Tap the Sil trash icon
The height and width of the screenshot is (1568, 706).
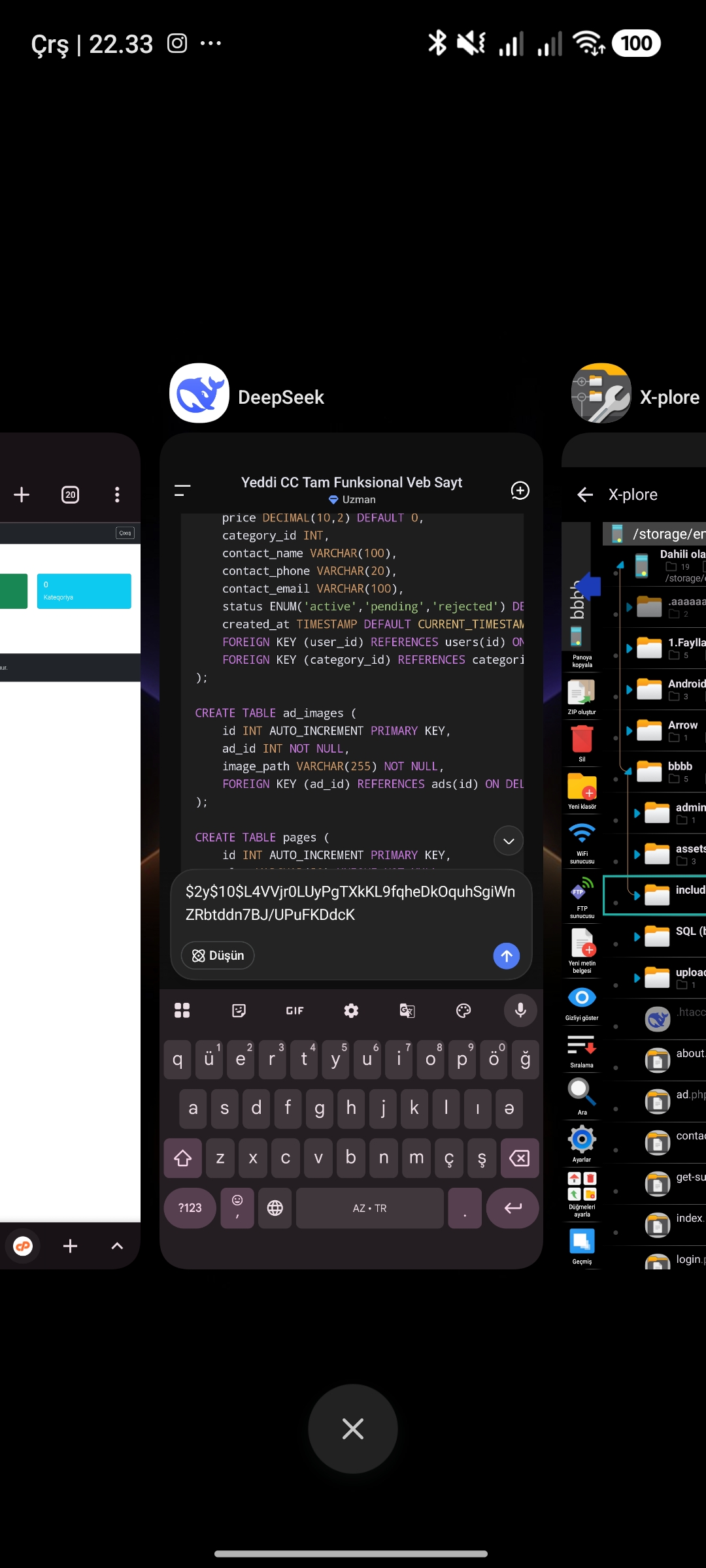point(582,743)
